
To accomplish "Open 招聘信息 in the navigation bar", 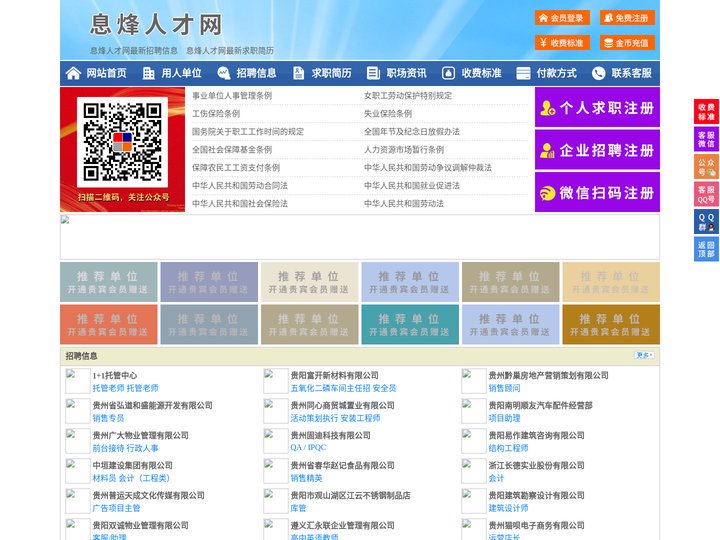I will [x=256, y=73].
